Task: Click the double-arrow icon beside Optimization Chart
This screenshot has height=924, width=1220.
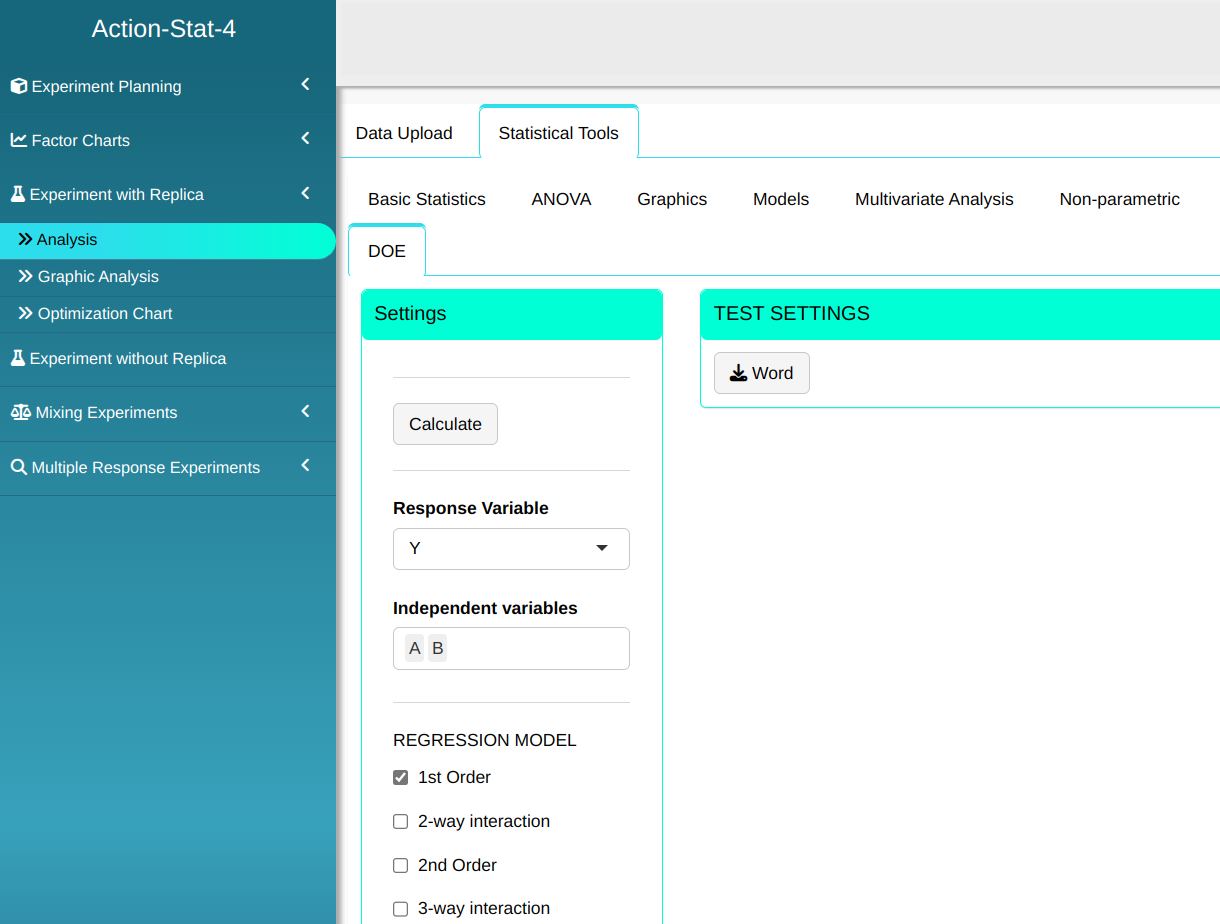Action: click(26, 313)
